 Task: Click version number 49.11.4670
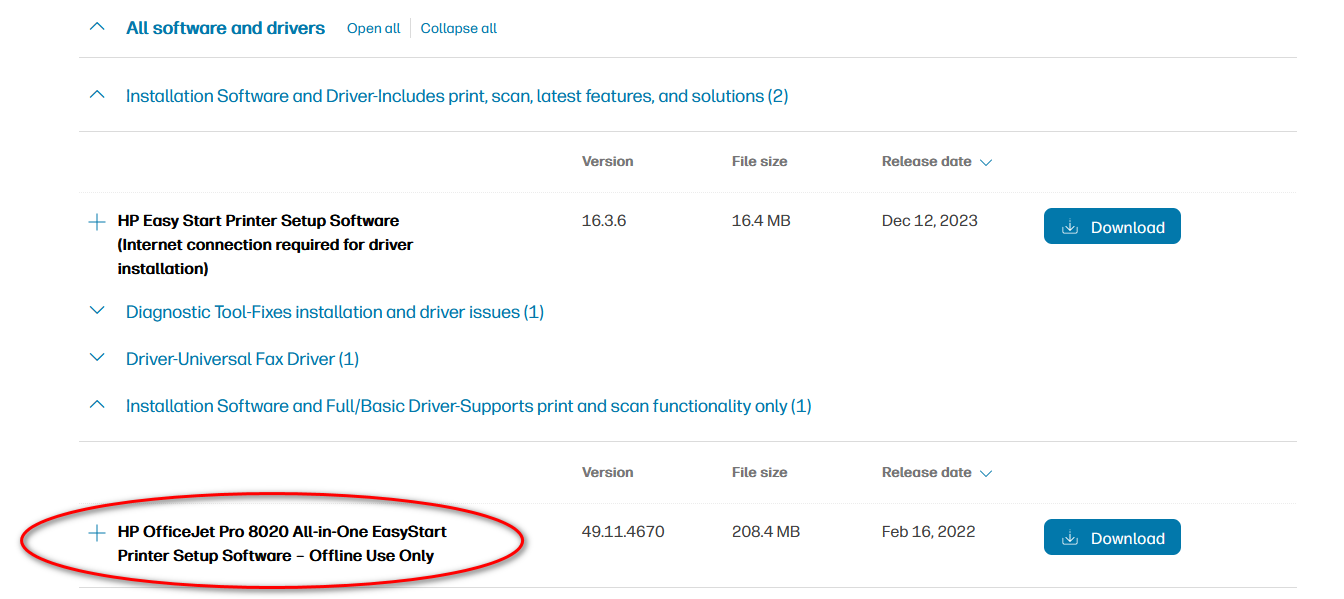624,532
